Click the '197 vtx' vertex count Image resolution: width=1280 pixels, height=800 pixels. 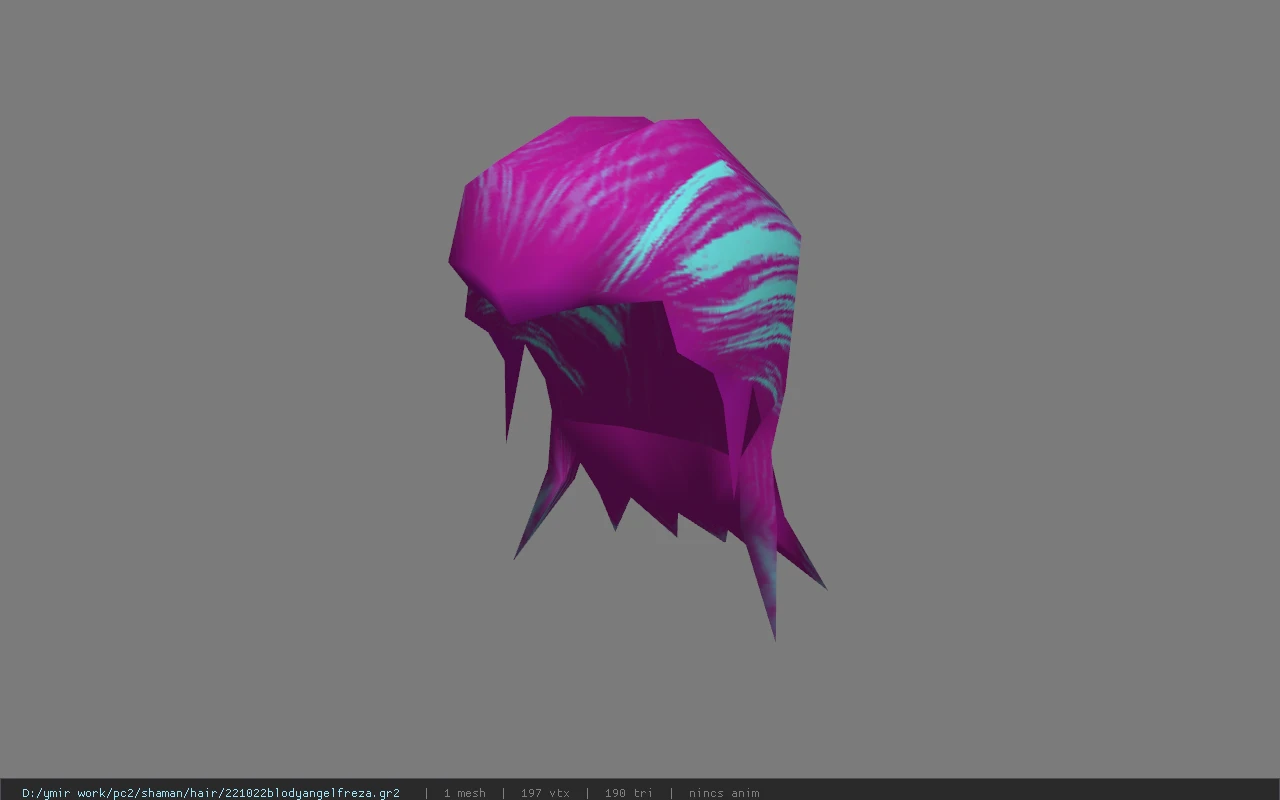tap(545, 793)
